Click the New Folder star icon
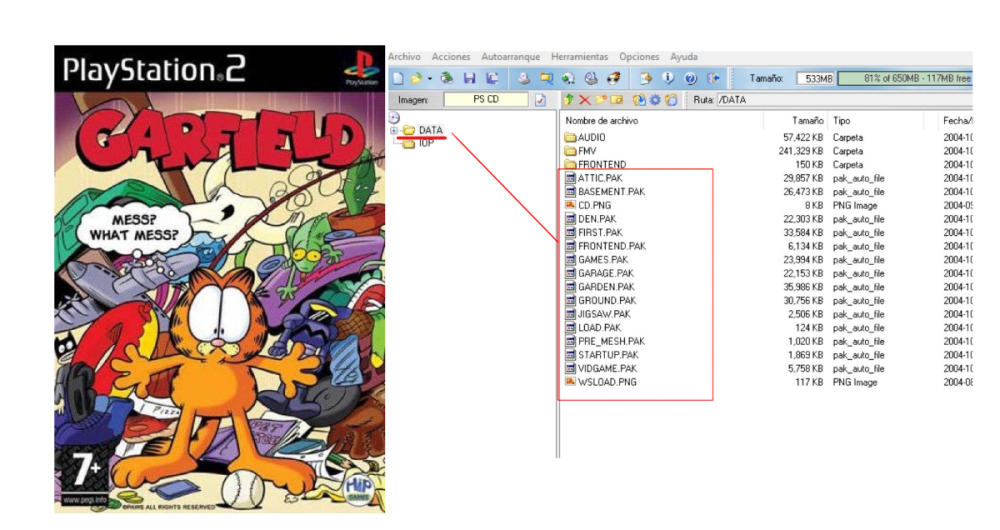 click(601, 99)
